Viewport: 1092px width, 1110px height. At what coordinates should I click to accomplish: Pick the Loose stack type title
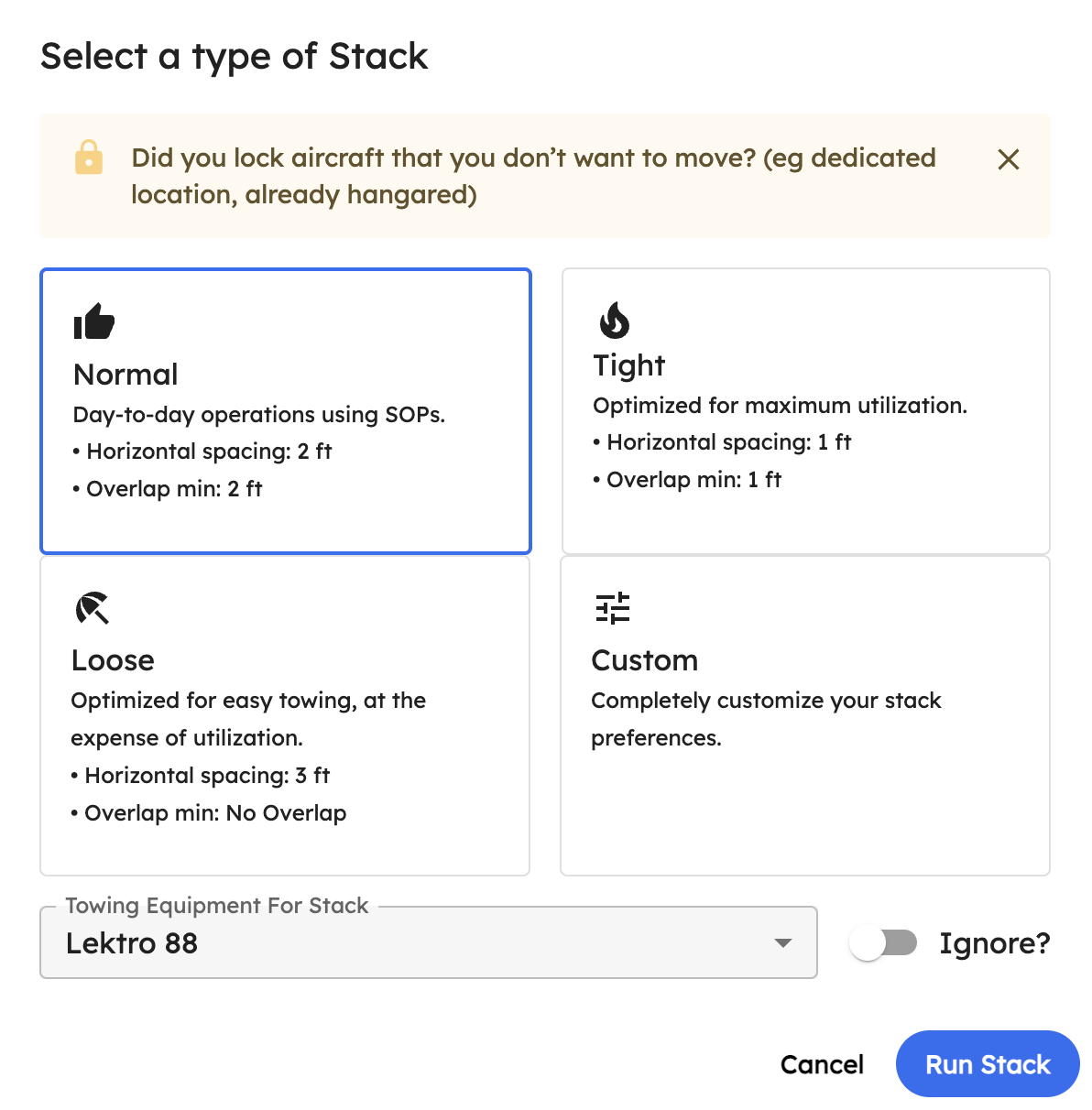(113, 660)
